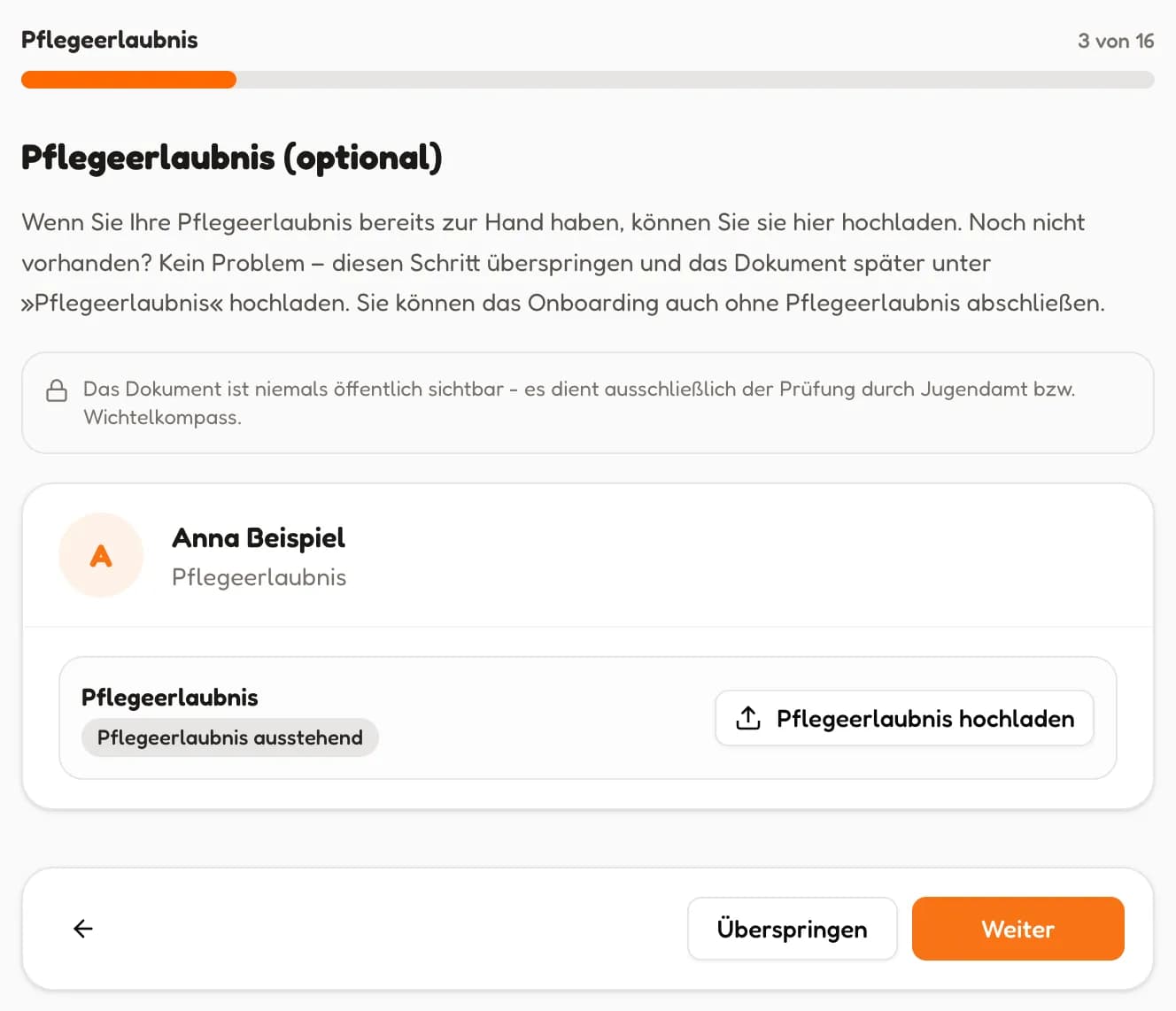The image size is (1176, 1011).
Task: Go back using the left arrow icon
Action: pyautogui.click(x=83, y=929)
